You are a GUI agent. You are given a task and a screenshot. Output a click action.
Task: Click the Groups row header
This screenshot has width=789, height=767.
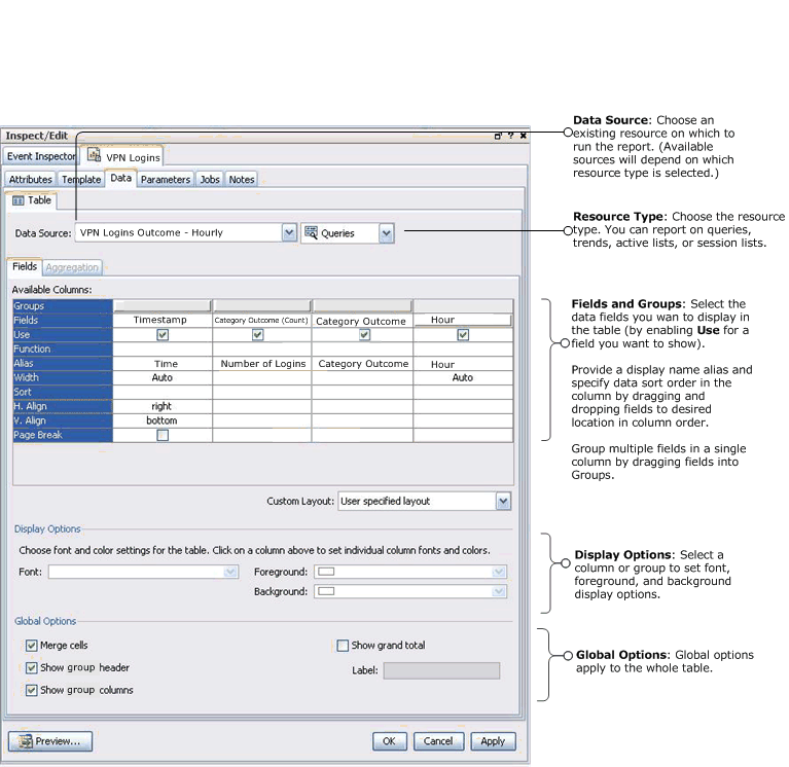[x=62, y=305]
